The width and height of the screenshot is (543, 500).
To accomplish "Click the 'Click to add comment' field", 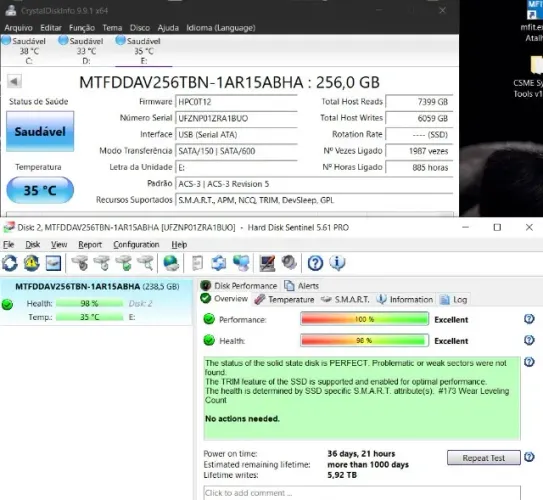I will pyautogui.click(x=362, y=493).
